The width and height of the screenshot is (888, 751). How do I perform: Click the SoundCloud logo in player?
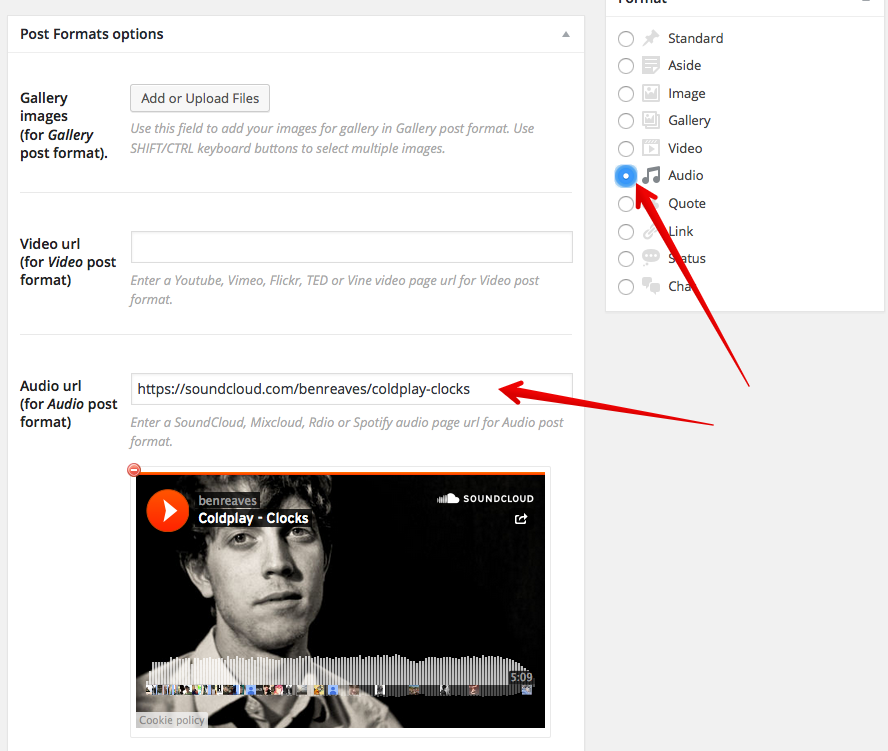pos(486,498)
